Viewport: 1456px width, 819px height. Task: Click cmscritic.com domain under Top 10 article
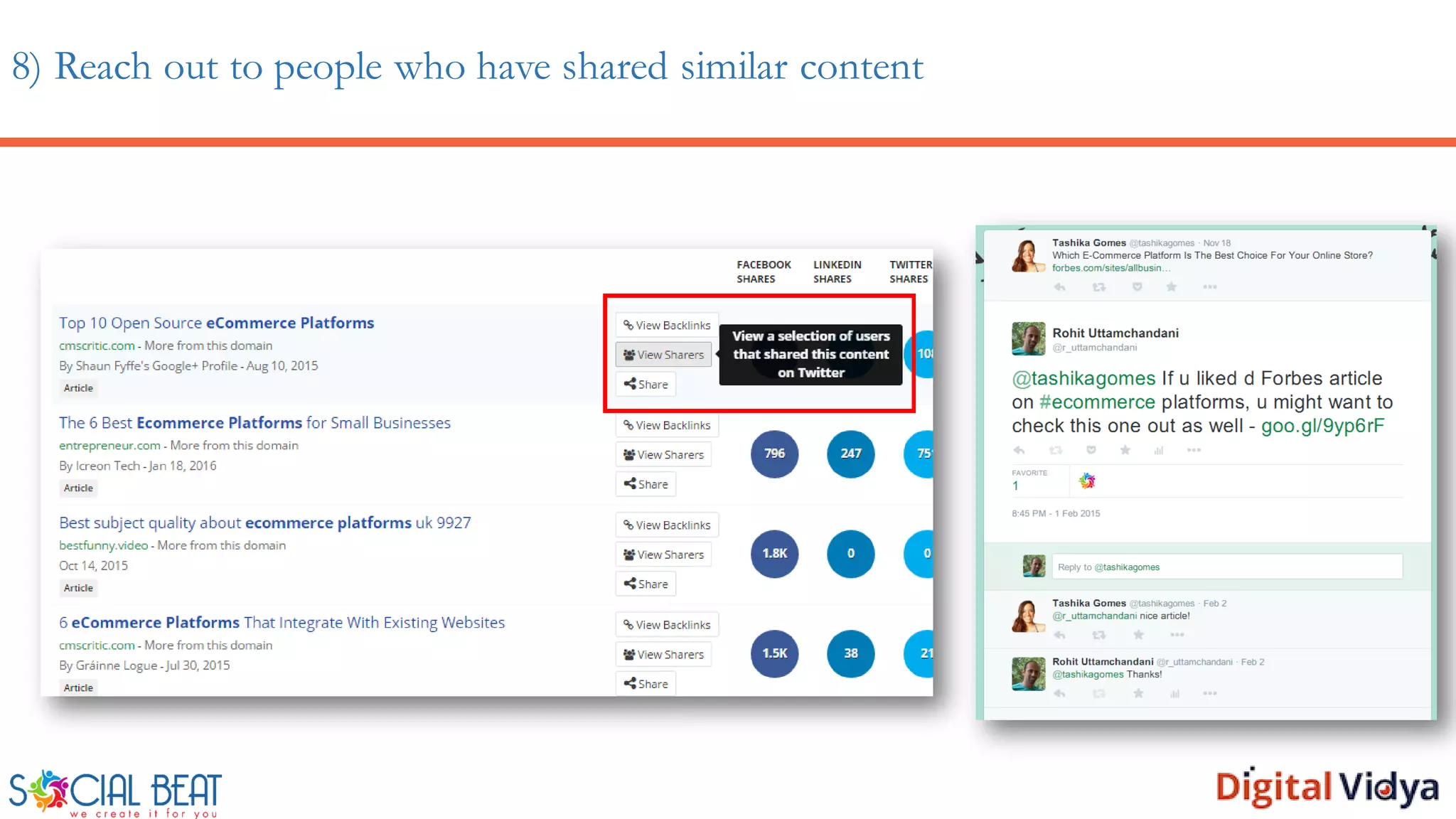(97, 346)
